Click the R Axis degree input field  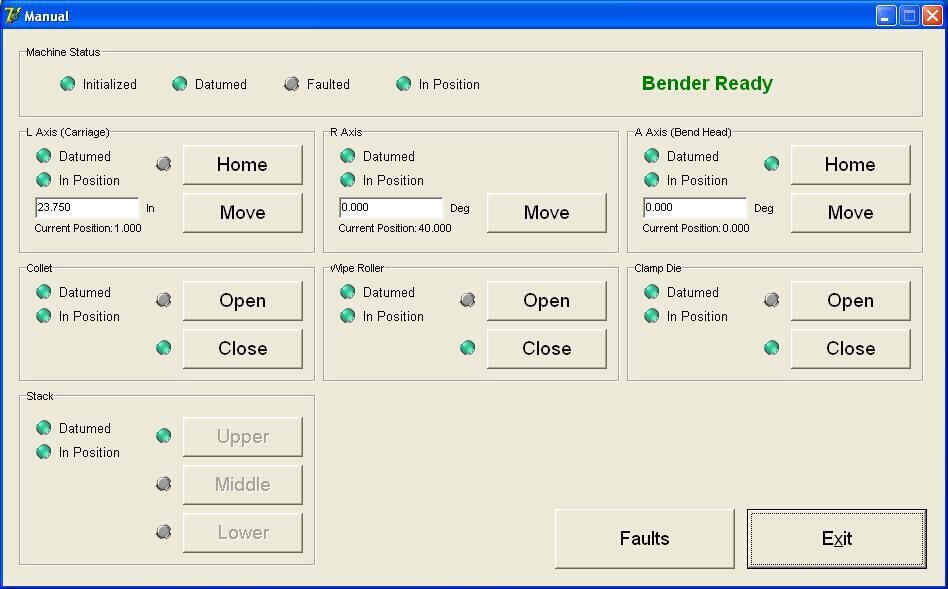[391, 207]
